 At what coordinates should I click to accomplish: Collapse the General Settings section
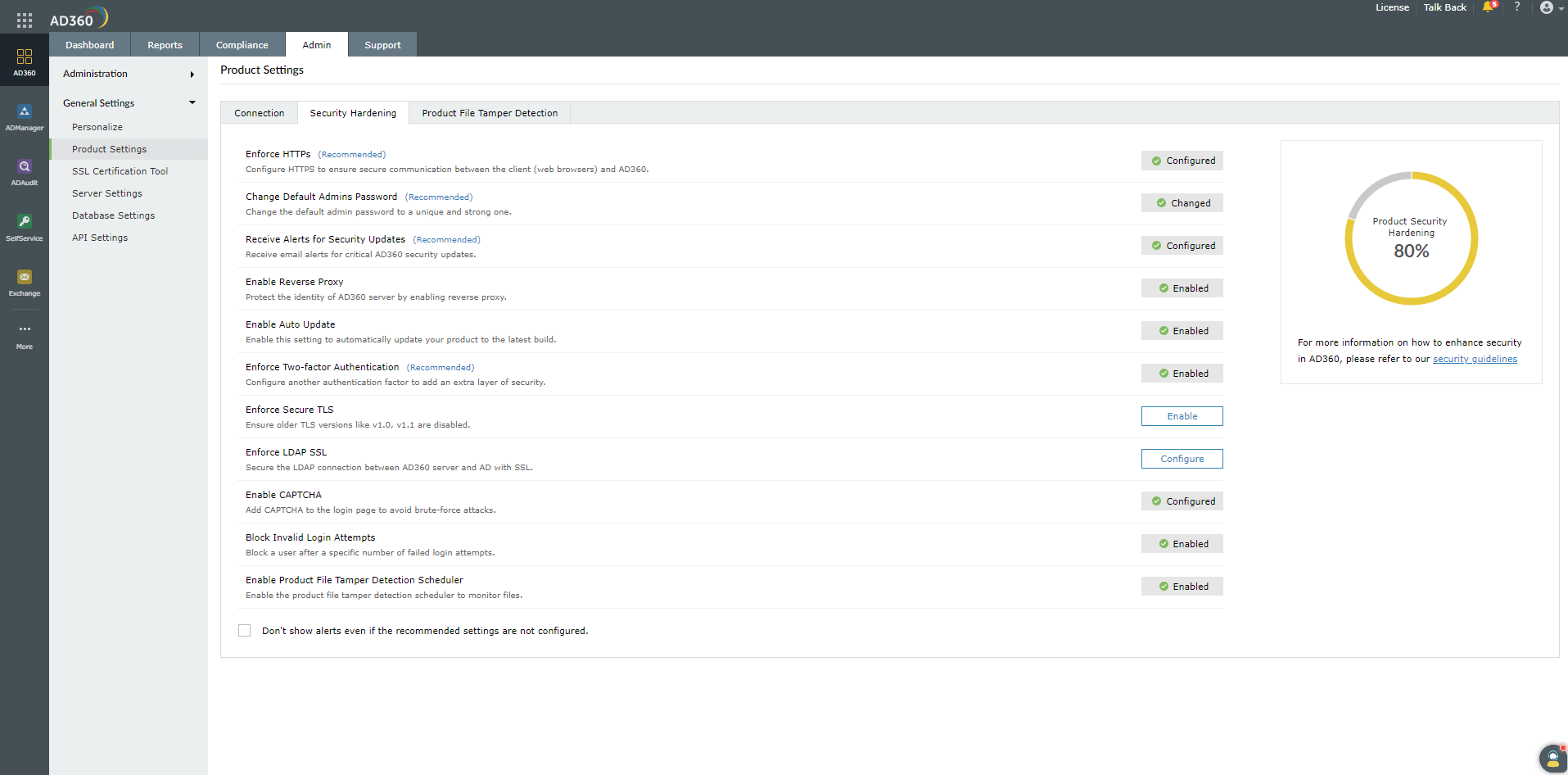pos(127,102)
